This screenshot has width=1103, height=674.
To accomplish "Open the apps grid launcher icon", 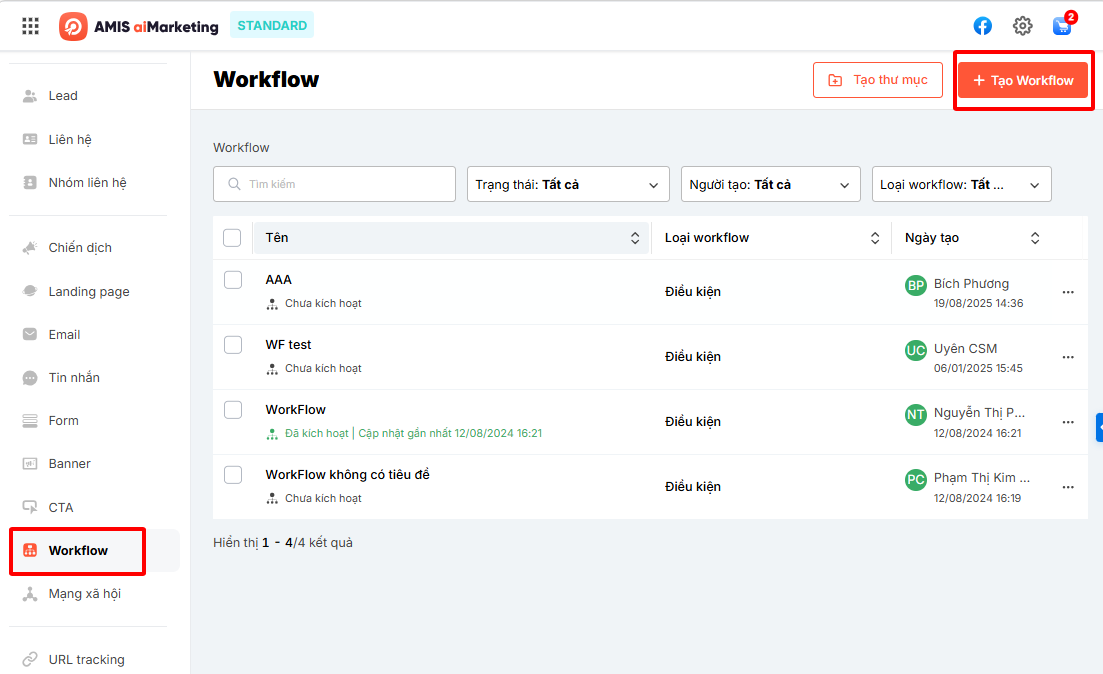I will (x=31, y=26).
